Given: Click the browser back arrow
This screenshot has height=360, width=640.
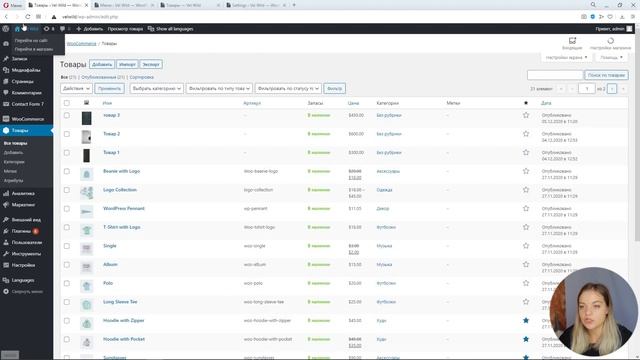Looking at the screenshot, I should (6, 17).
